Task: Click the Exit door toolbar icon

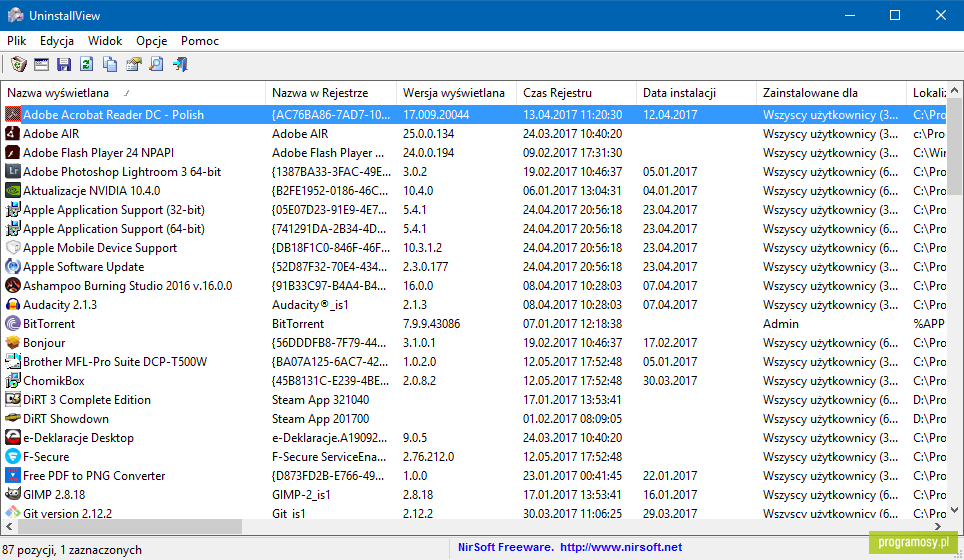Action: point(180,64)
